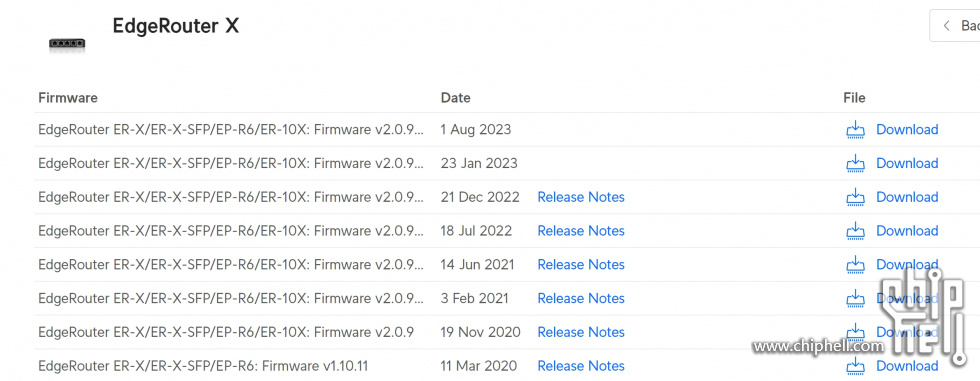Click download icon for 1 Aug 2023 firmware
980x381 pixels.
pyautogui.click(x=855, y=130)
